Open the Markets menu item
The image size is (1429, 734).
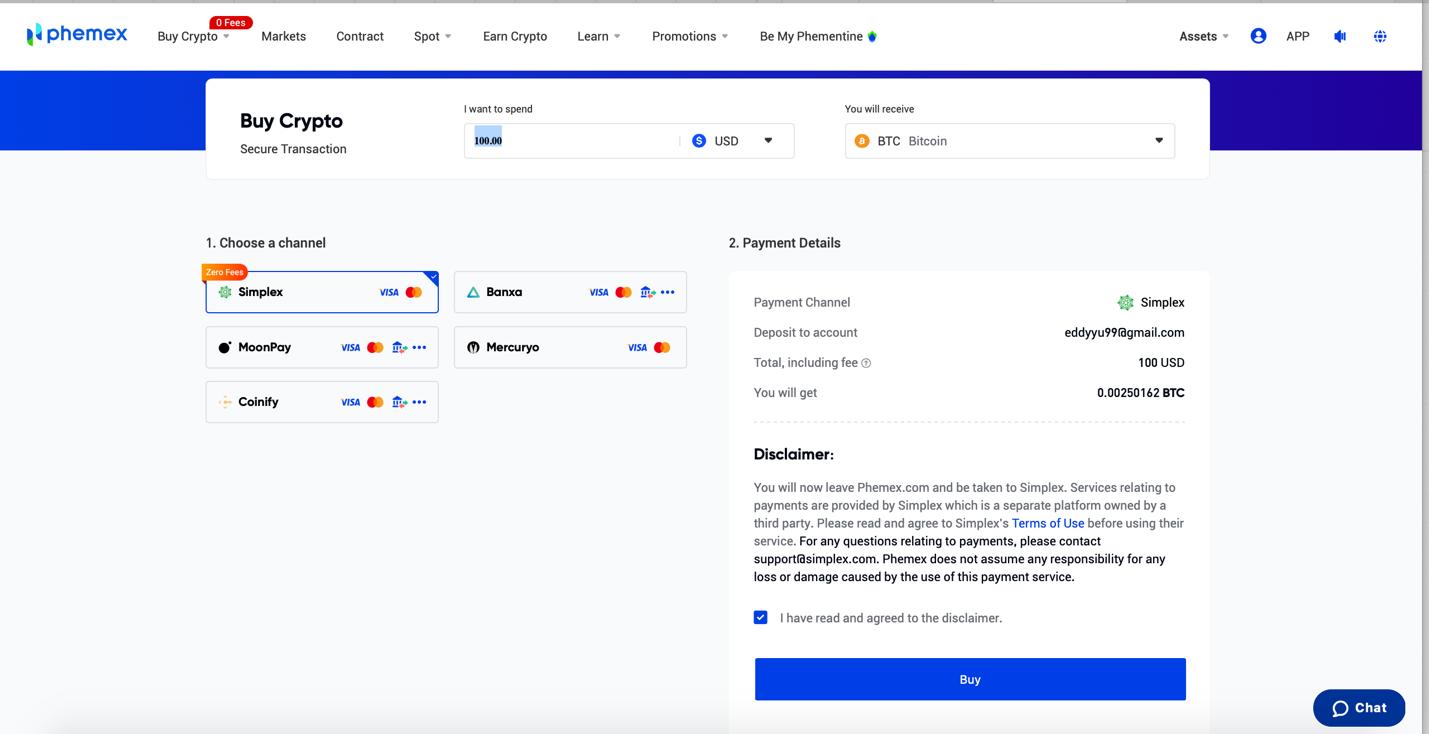(283, 36)
